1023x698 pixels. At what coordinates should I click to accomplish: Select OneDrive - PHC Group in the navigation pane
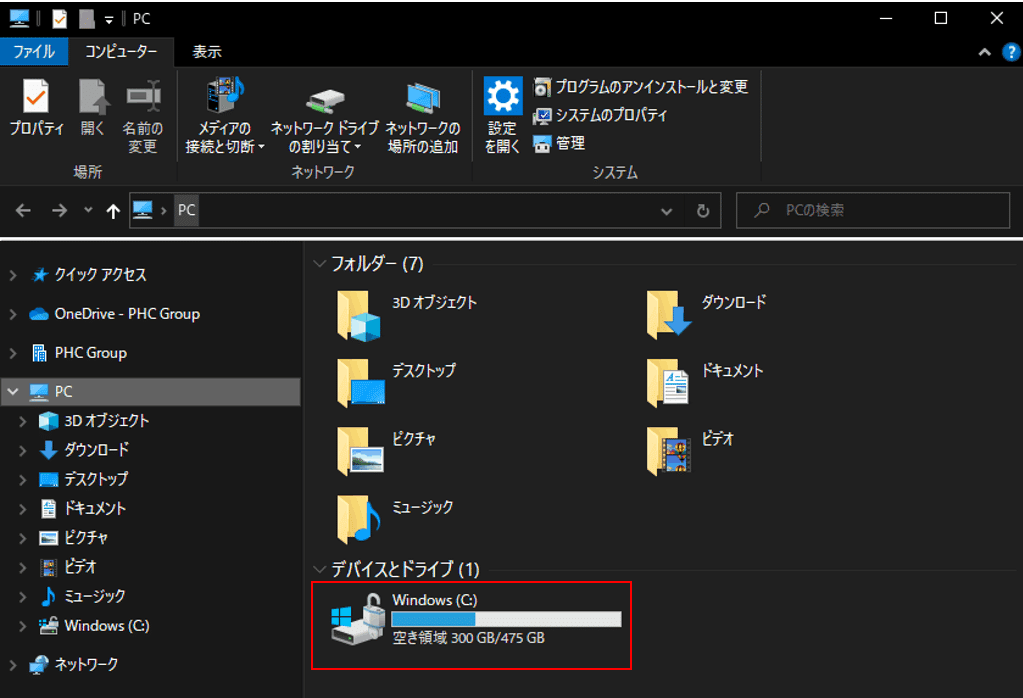click(x=127, y=314)
